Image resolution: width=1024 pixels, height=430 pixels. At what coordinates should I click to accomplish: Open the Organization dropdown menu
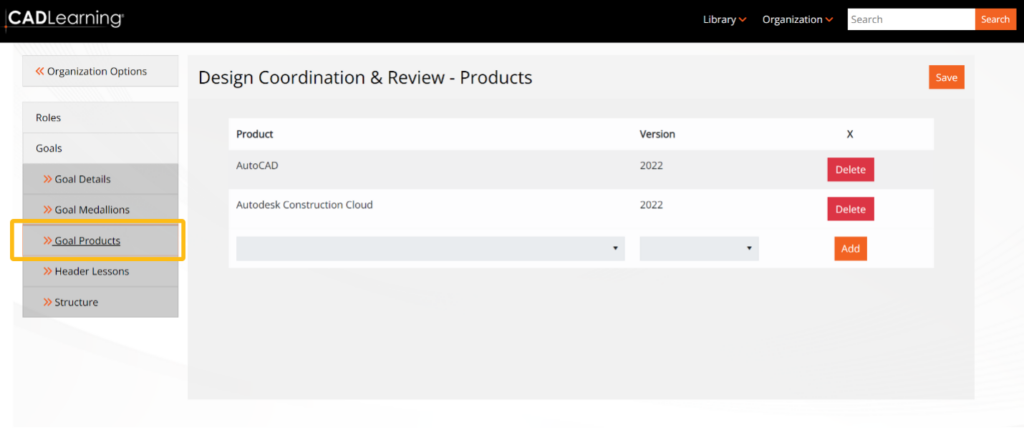pos(797,20)
